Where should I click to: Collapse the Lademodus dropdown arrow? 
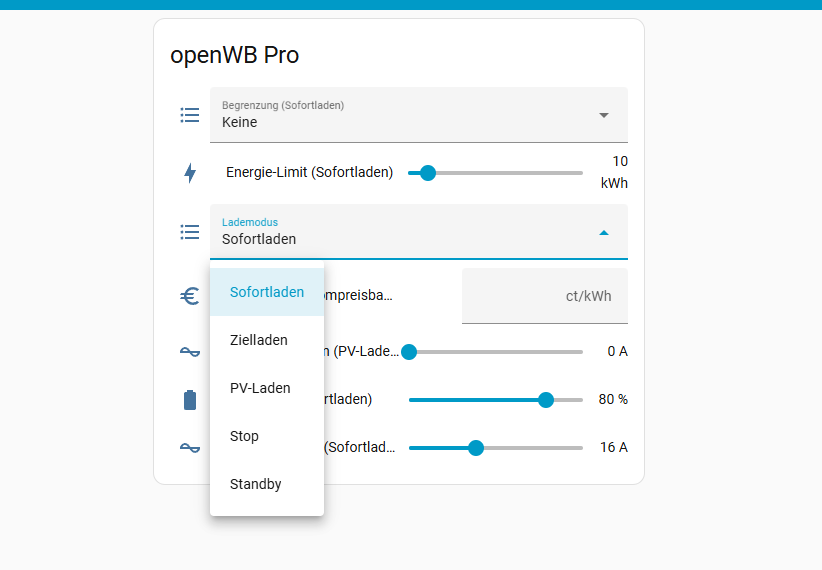pyautogui.click(x=604, y=232)
